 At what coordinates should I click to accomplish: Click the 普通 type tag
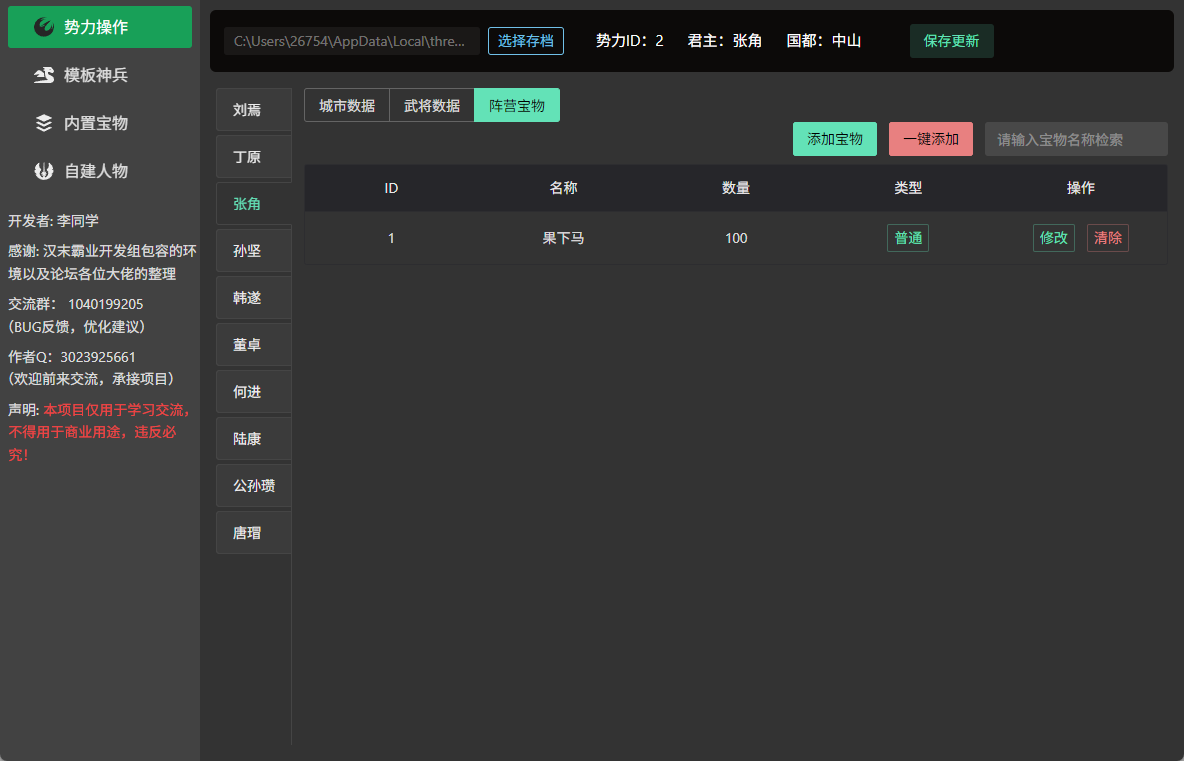908,238
